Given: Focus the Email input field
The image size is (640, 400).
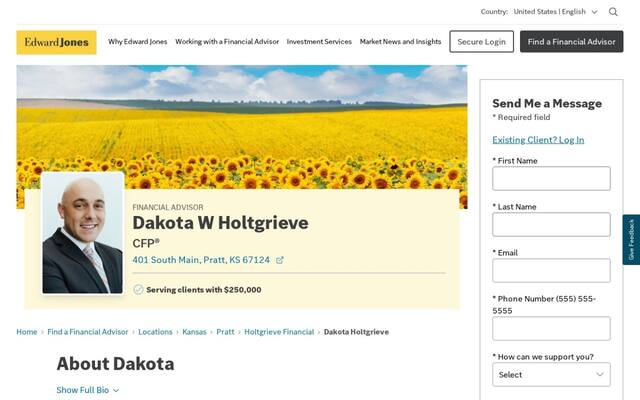Looking at the screenshot, I should click(551, 271).
